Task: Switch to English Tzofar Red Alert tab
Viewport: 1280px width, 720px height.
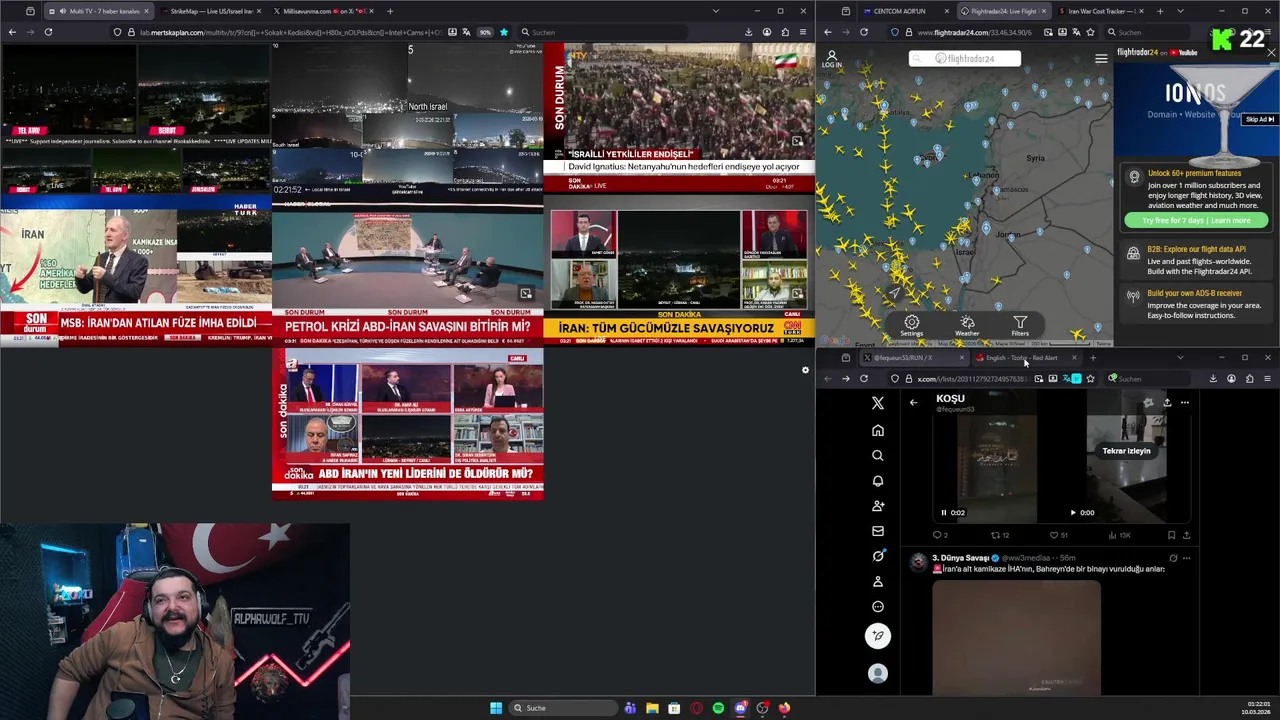Action: (x=1027, y=358)
